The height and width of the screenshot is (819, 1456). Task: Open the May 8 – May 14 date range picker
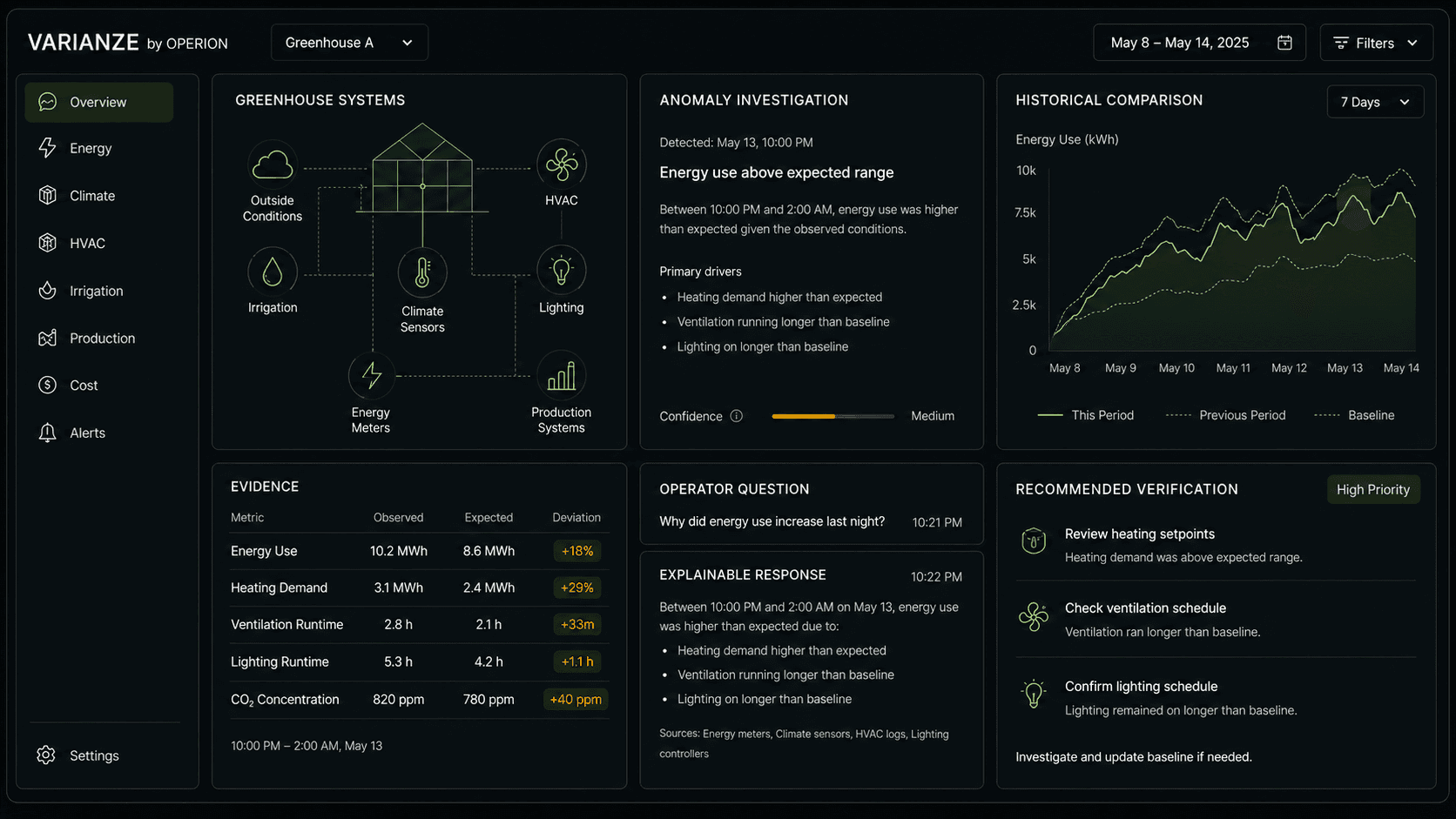1199,43
